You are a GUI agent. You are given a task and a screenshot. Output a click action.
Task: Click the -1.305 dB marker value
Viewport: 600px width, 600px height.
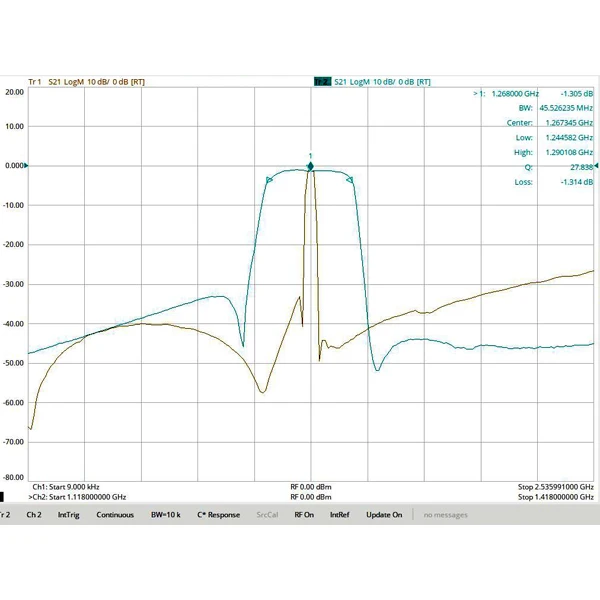pyautogui.click(x=577, y=94)
